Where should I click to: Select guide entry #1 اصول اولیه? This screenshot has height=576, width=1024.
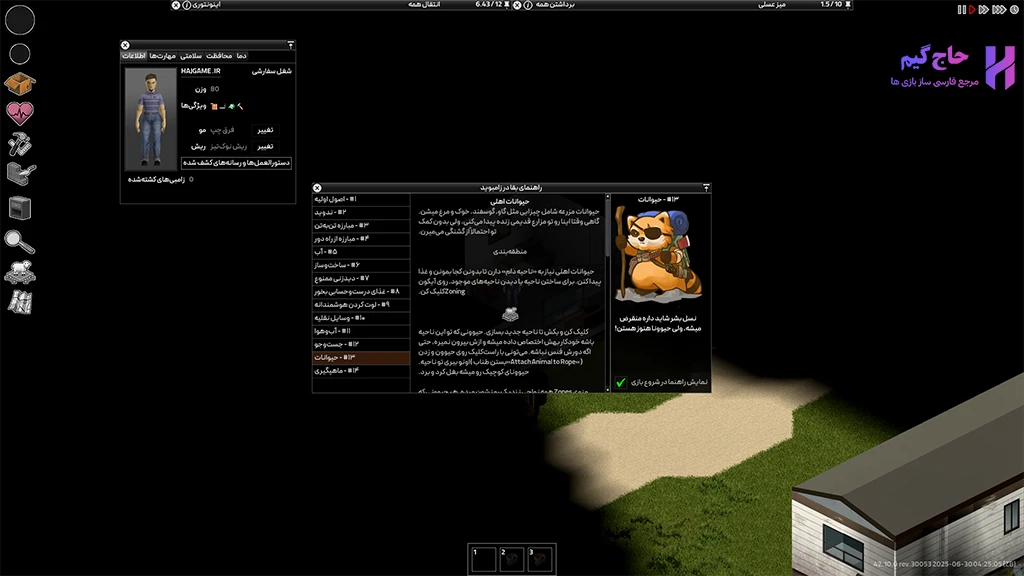(361, 199)
